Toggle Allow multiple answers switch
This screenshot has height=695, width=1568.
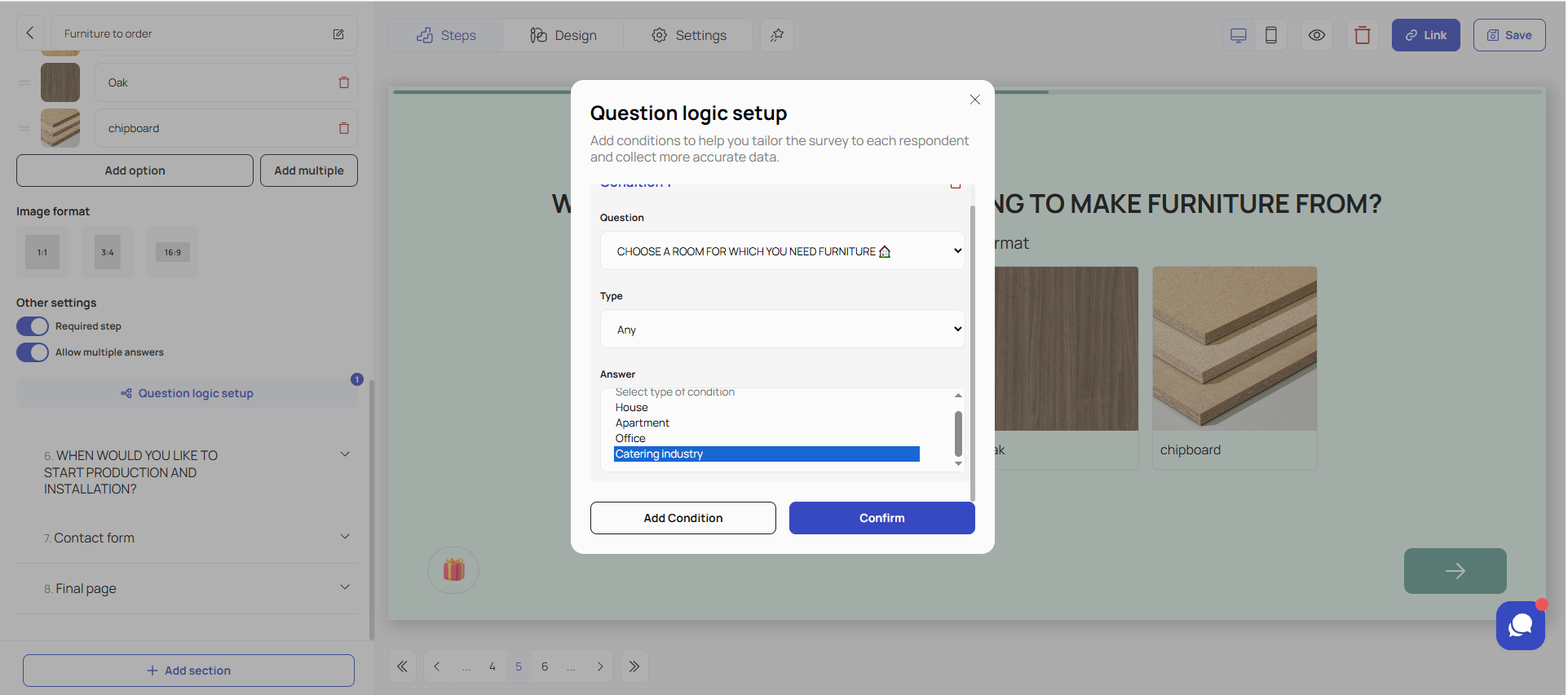coord(33,352)
